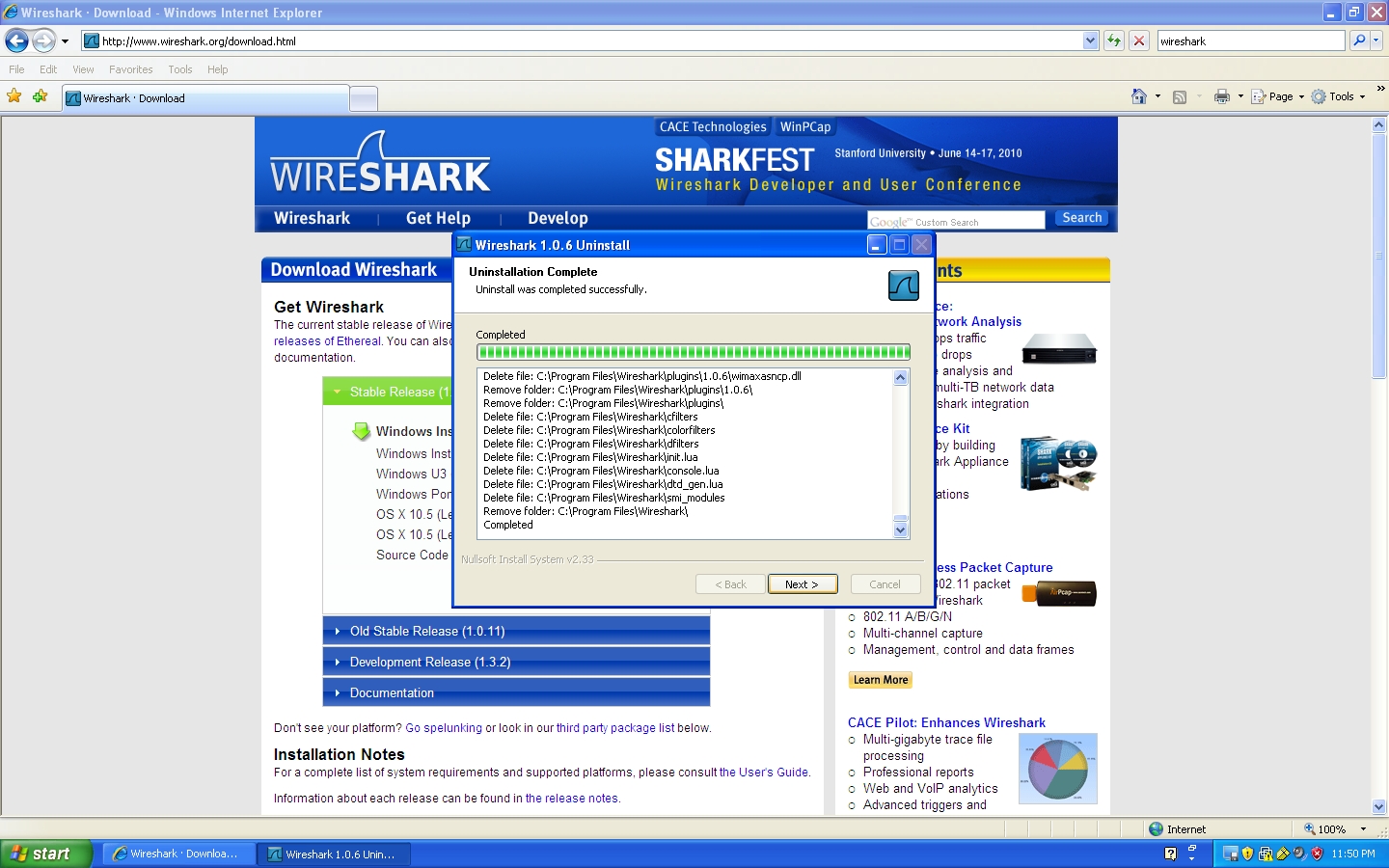The height and width of the screenshot is (868, 1389).
Task: Click the Wireshark icon in the uninstall dialog title bar
Action: coord(464,245)
